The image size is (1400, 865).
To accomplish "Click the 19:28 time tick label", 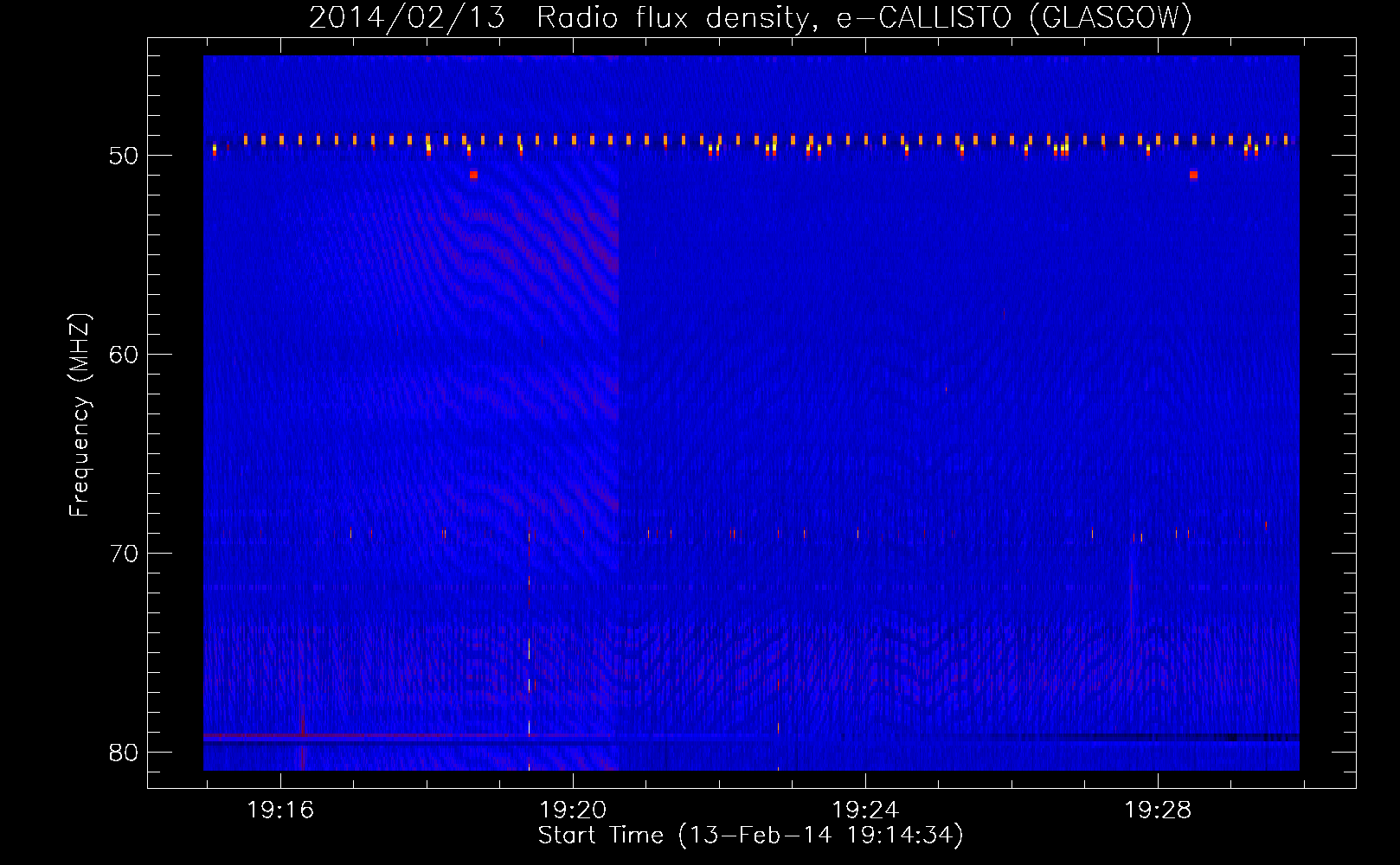I will coord(1158,811).
